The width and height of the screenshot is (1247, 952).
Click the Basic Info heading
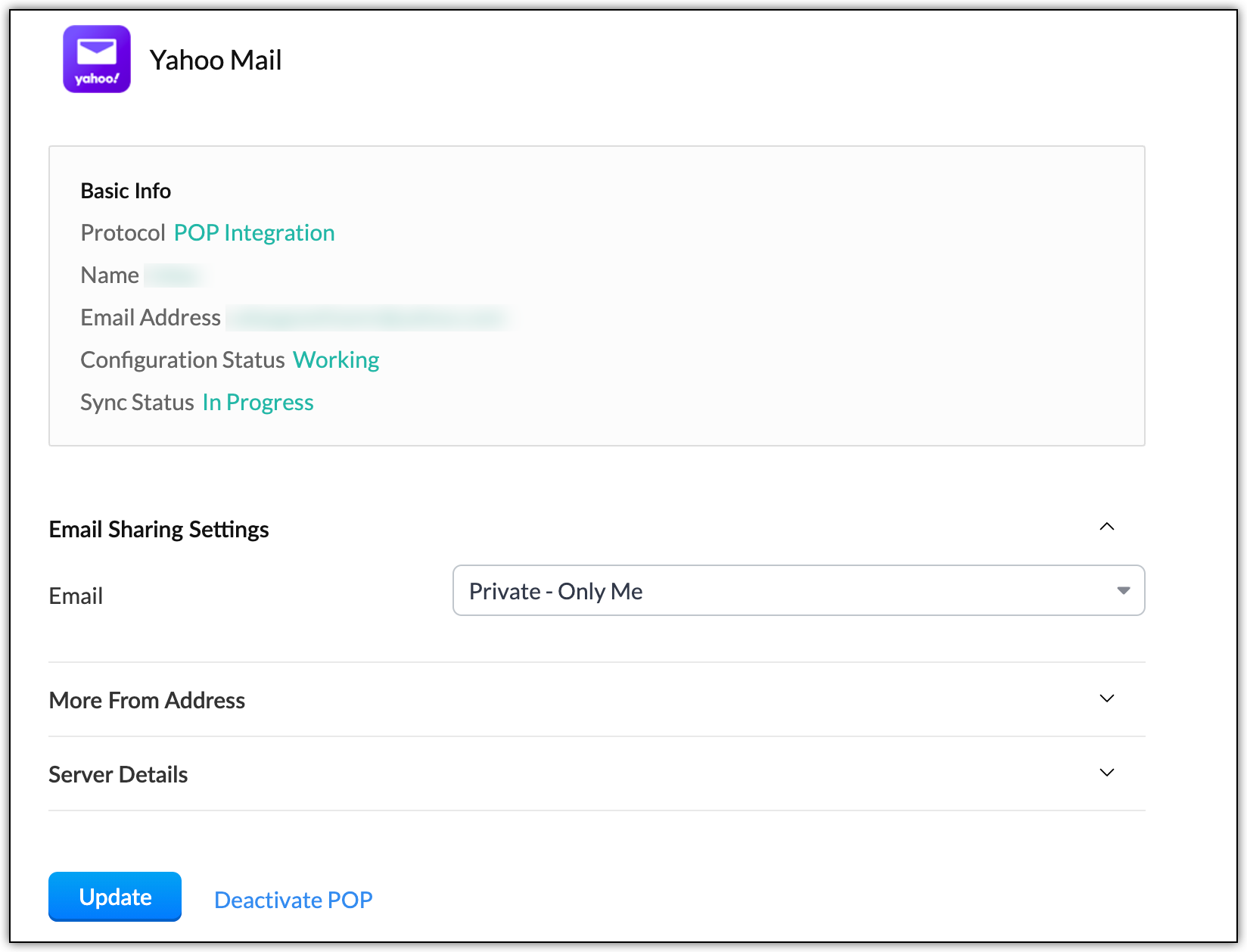pos(126,191)
